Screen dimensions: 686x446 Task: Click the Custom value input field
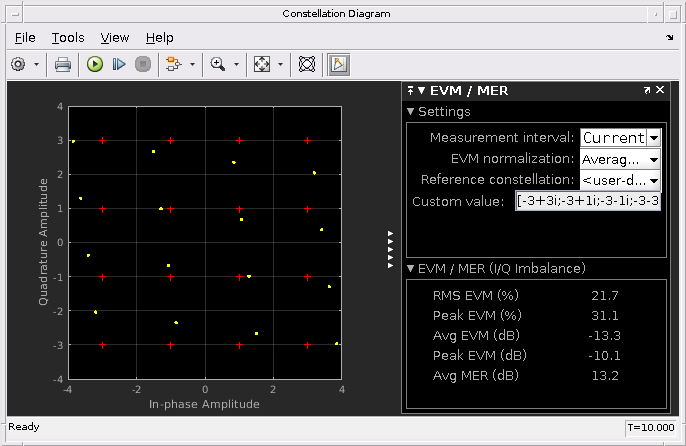pyautogui.click(x=588, y=201)
